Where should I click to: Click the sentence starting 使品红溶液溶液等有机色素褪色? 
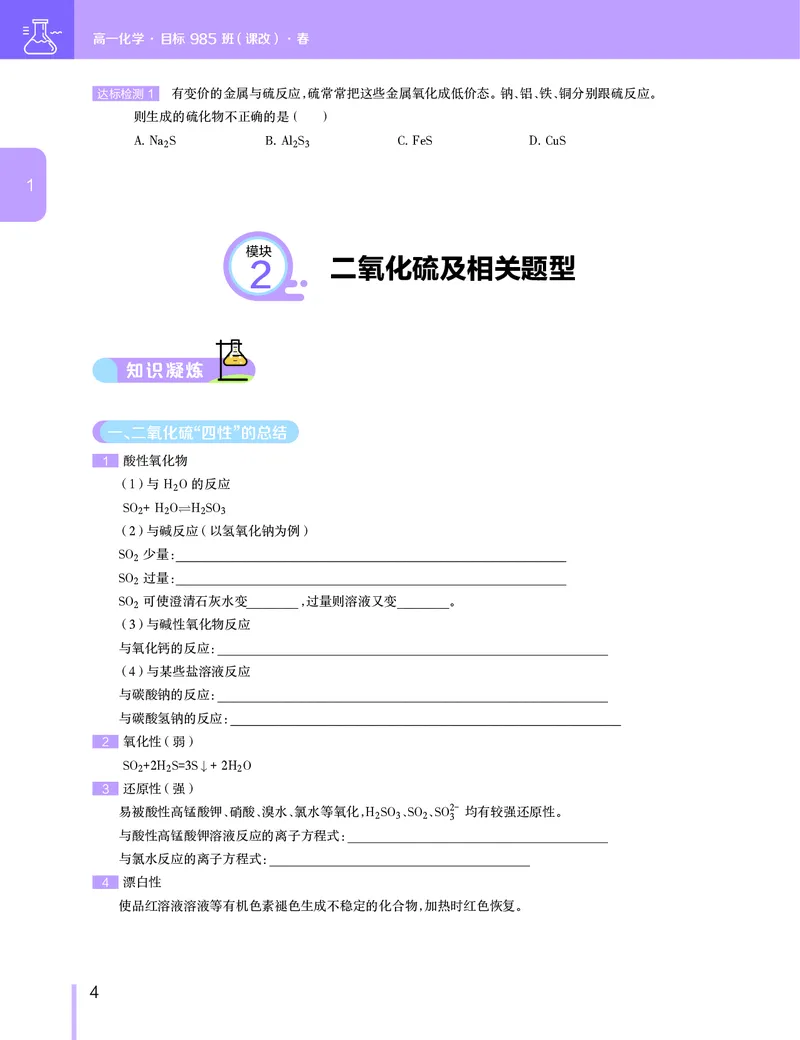click(x=322, y=906)
